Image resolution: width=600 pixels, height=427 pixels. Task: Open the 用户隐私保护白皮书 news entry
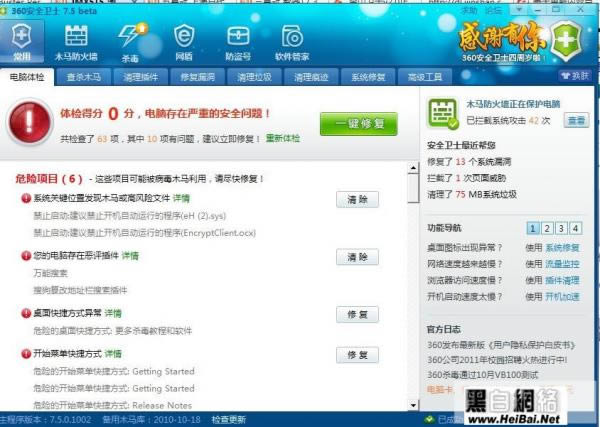pyautogui.click(x=501, y=345)
